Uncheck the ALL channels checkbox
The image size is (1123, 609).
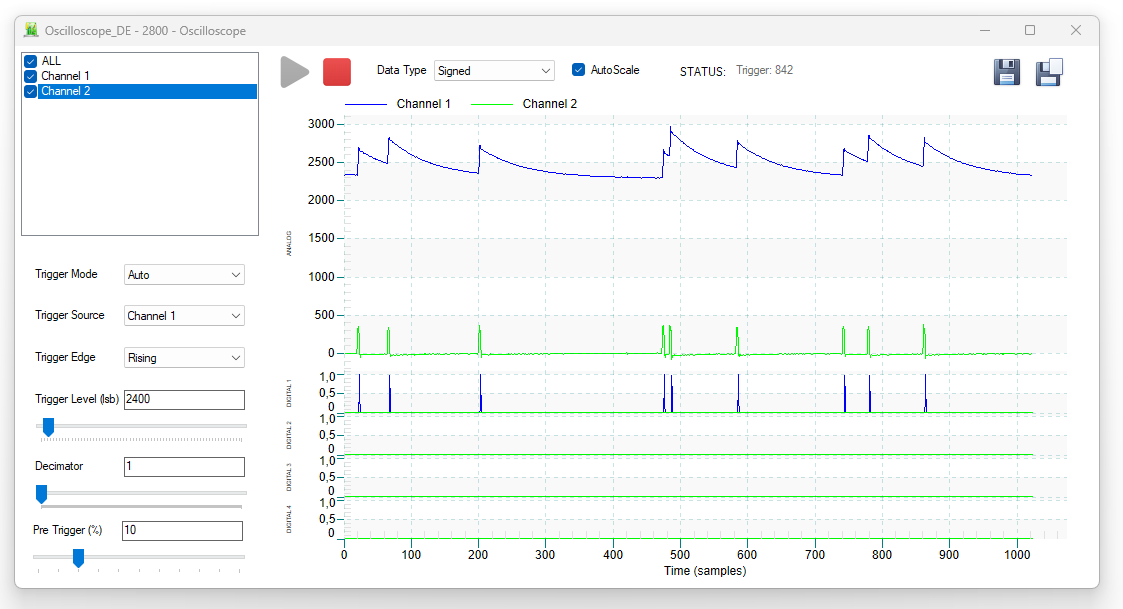point(31,61)
